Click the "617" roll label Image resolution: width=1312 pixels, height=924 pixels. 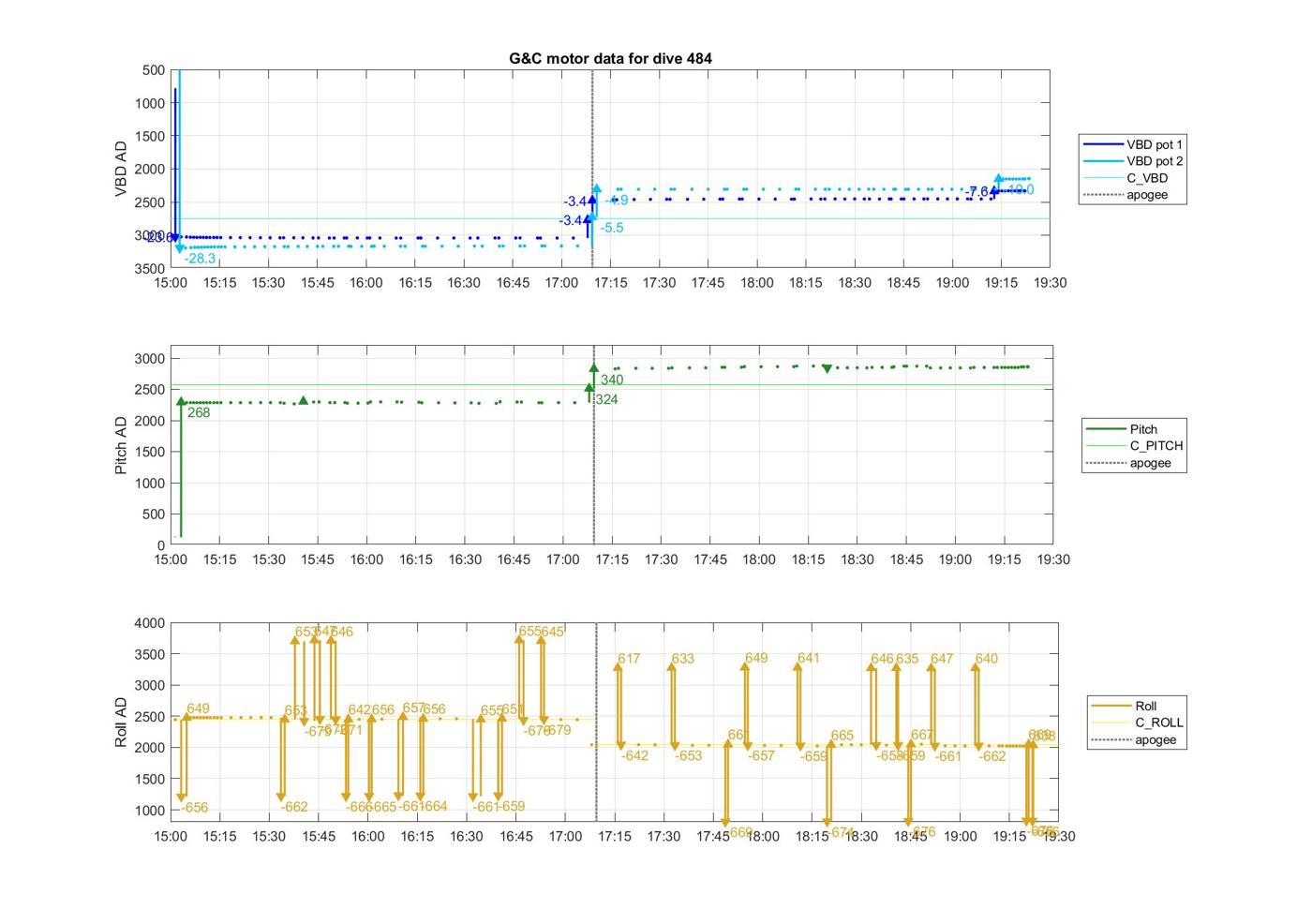(x=629, y=659)
